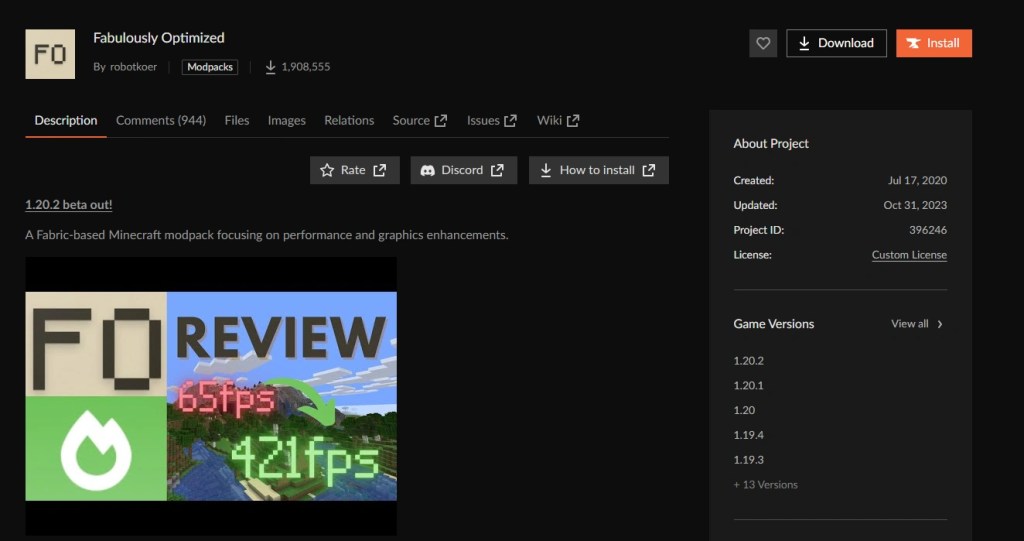The image size is (1024, 541).
Task: Select game version 1.19.3
Action: (x=748, y=460)
